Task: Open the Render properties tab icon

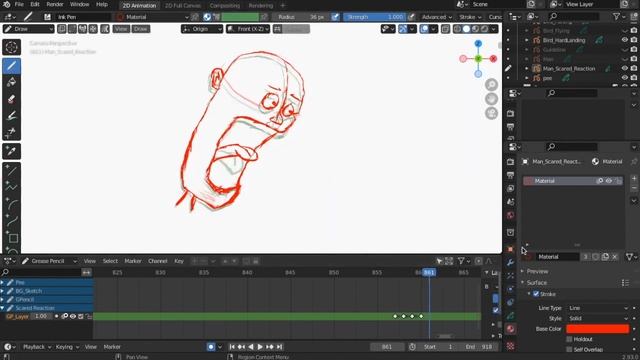Action: point(510,162)
